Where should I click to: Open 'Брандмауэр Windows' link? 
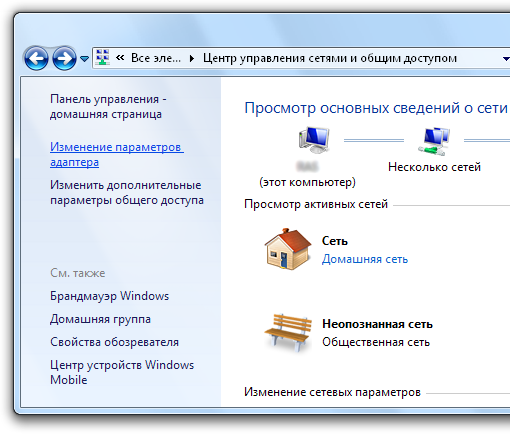(x=109, y=296)
